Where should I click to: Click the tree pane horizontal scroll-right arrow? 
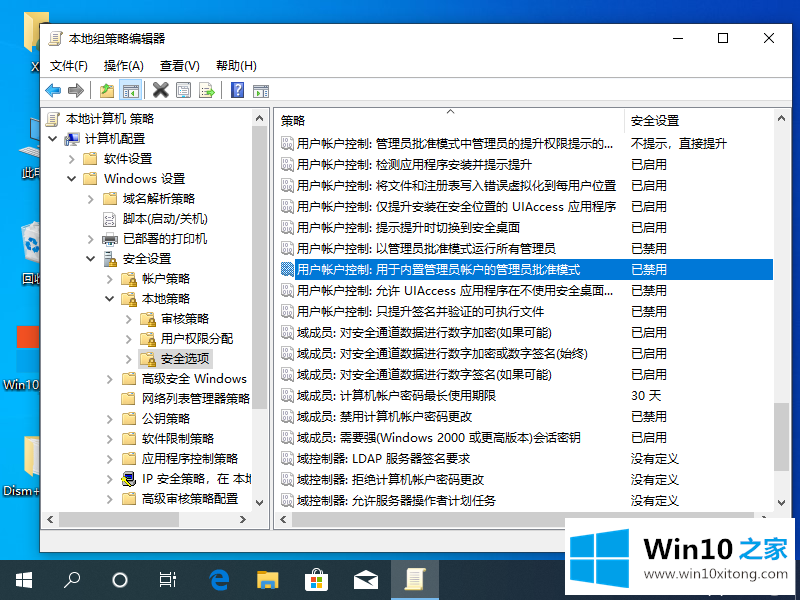click(x=243, y=519)
